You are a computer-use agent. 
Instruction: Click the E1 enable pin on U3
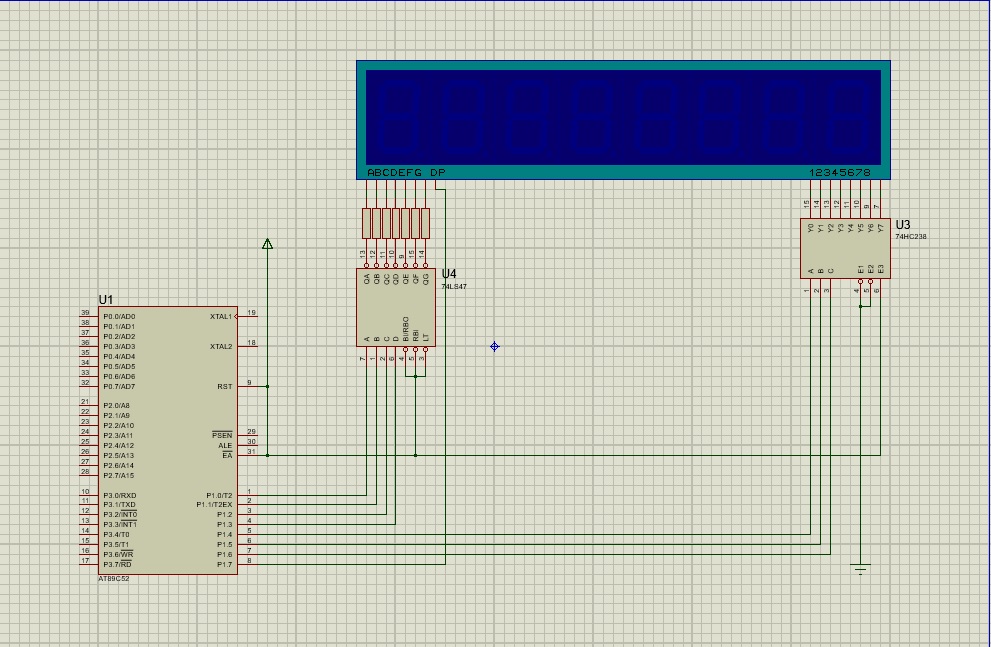click(x=860, y=269)
